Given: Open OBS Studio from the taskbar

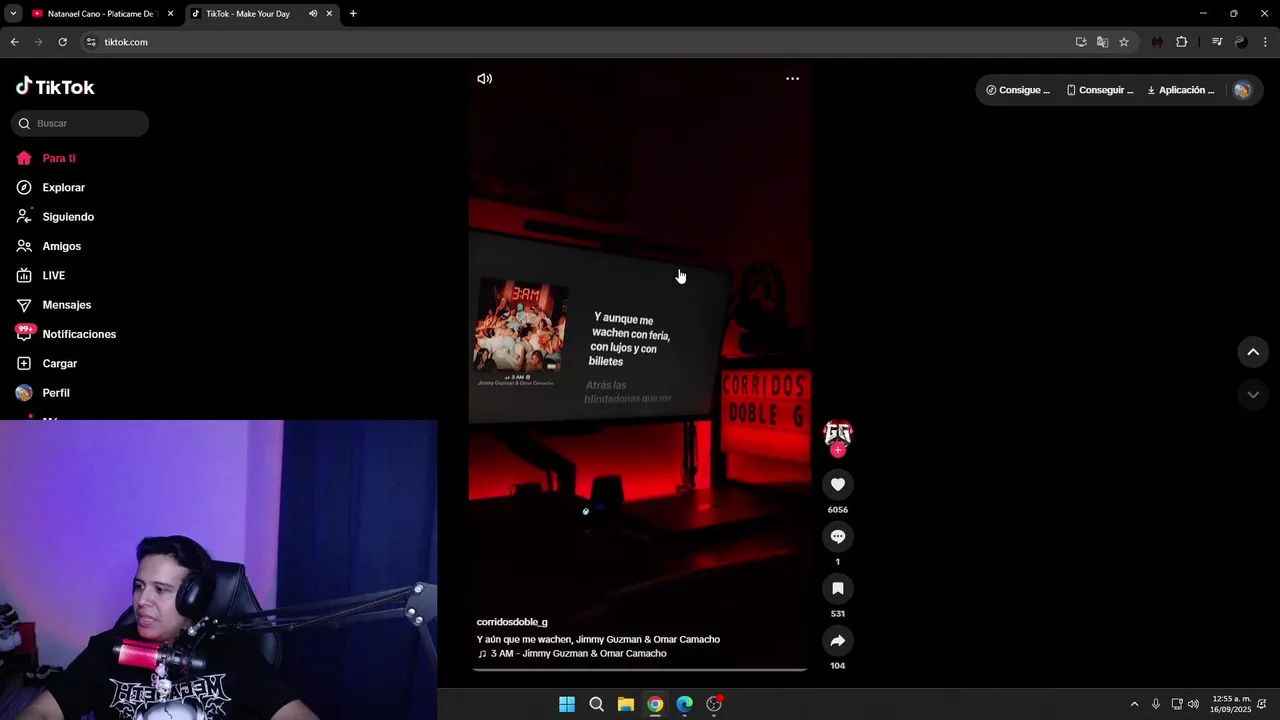Looking at the screenshot, I should [x=714, y=704].
